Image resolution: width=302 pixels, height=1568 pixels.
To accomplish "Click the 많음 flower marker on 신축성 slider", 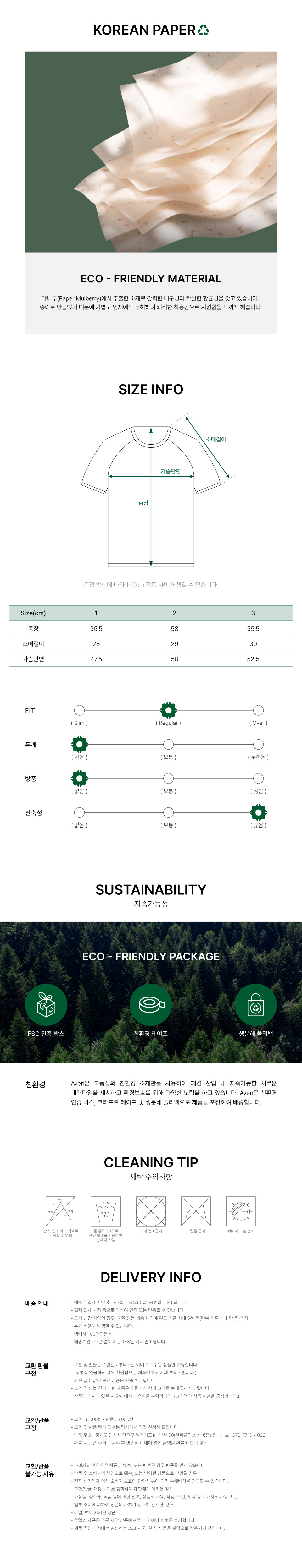I will click(258, 813).
